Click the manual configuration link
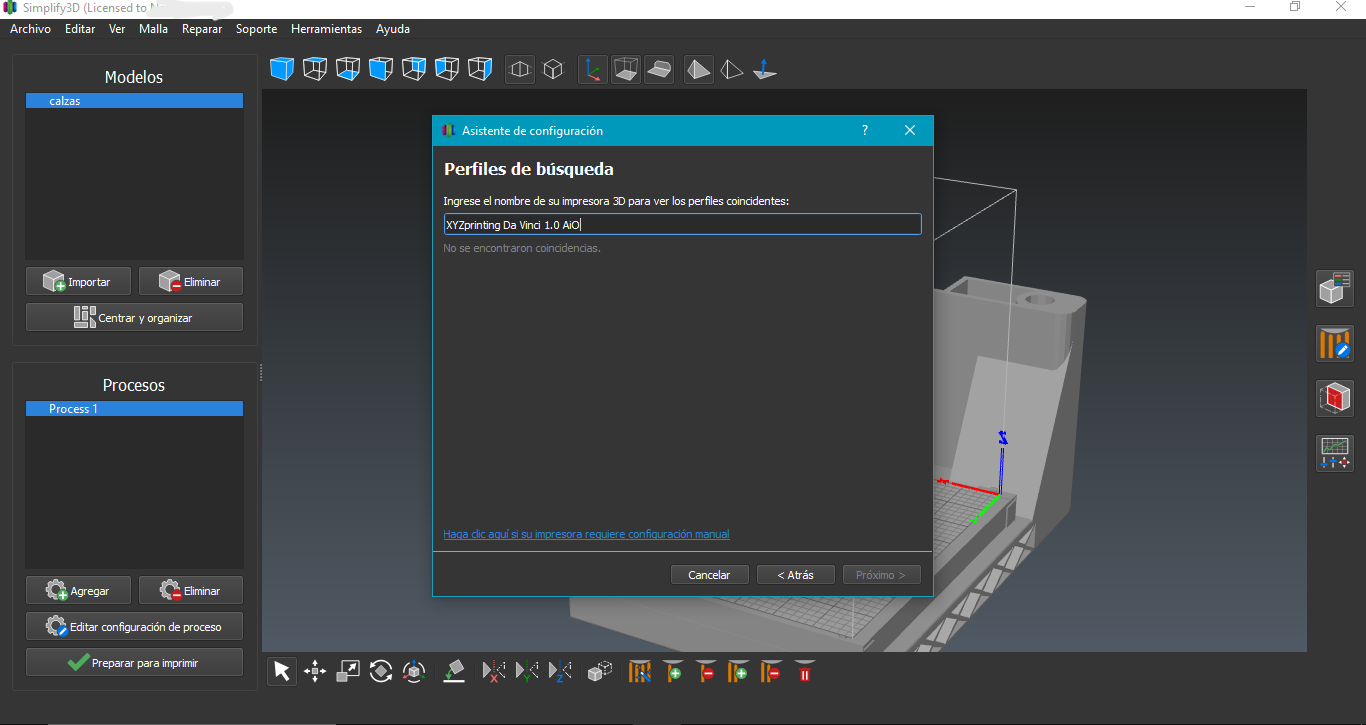The height and width of the screenshot is (725, 1366). [586, 534]
